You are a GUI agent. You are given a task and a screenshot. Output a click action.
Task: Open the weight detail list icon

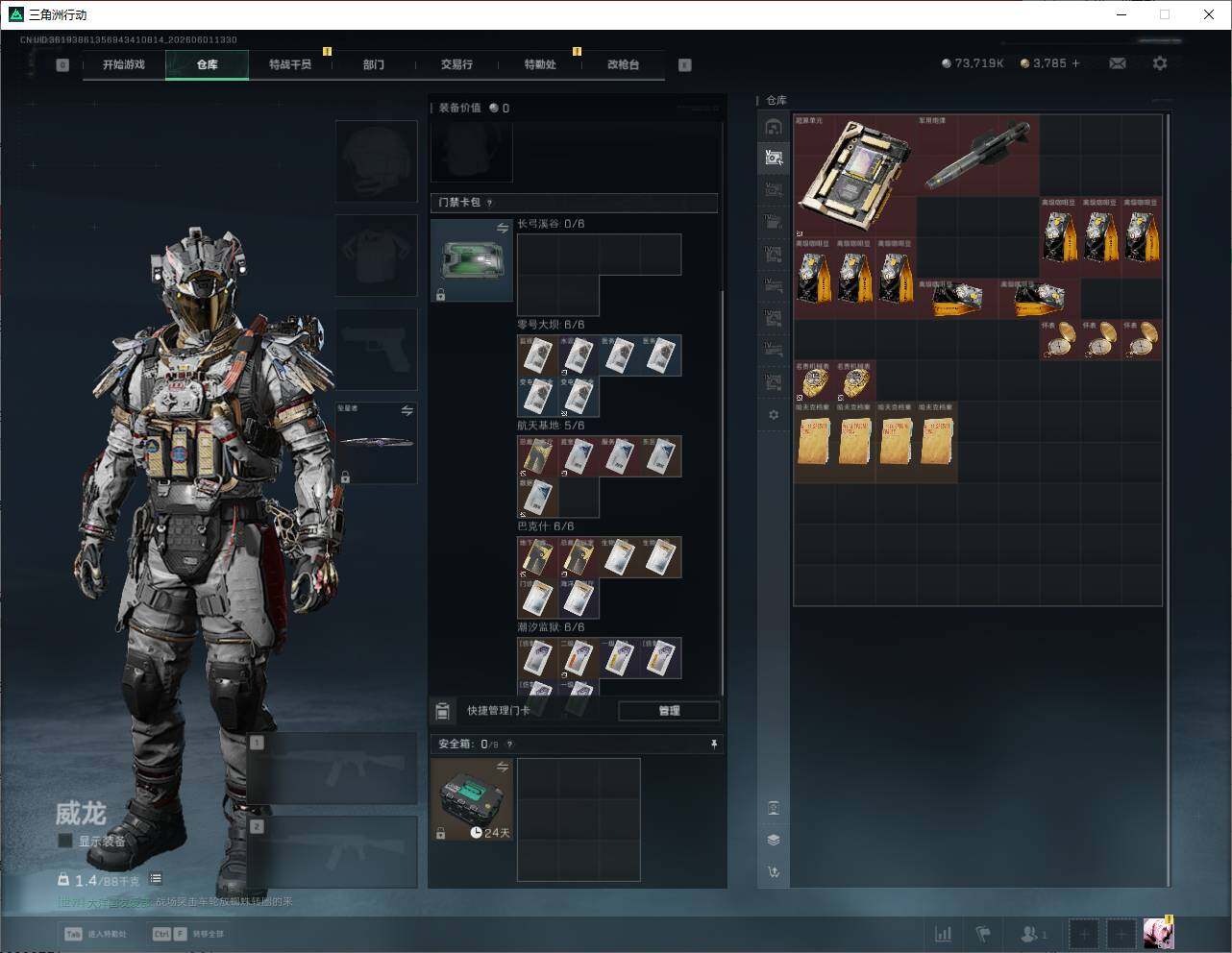coord(156,879)
